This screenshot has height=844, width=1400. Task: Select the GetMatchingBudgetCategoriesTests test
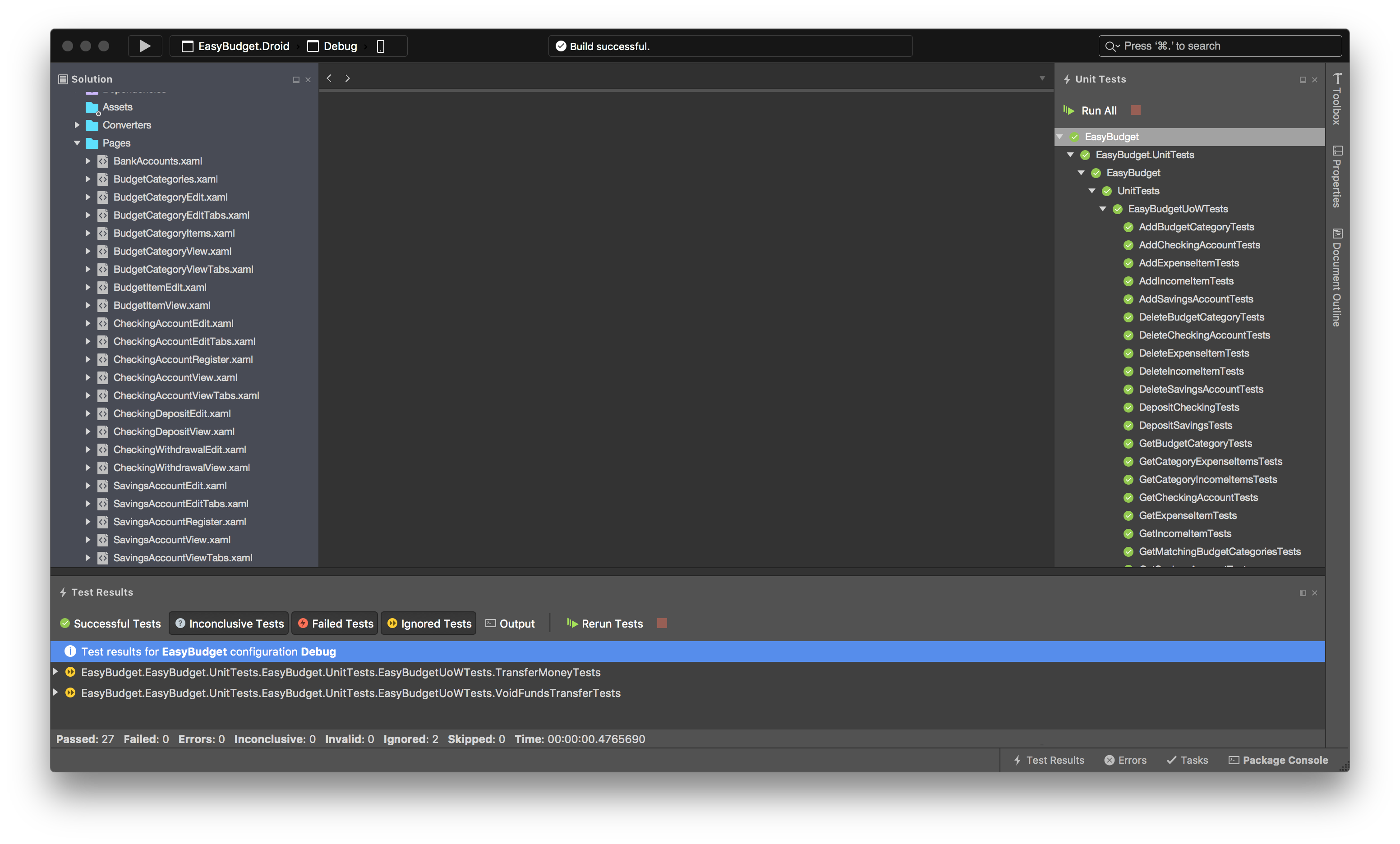point(1220,552)
